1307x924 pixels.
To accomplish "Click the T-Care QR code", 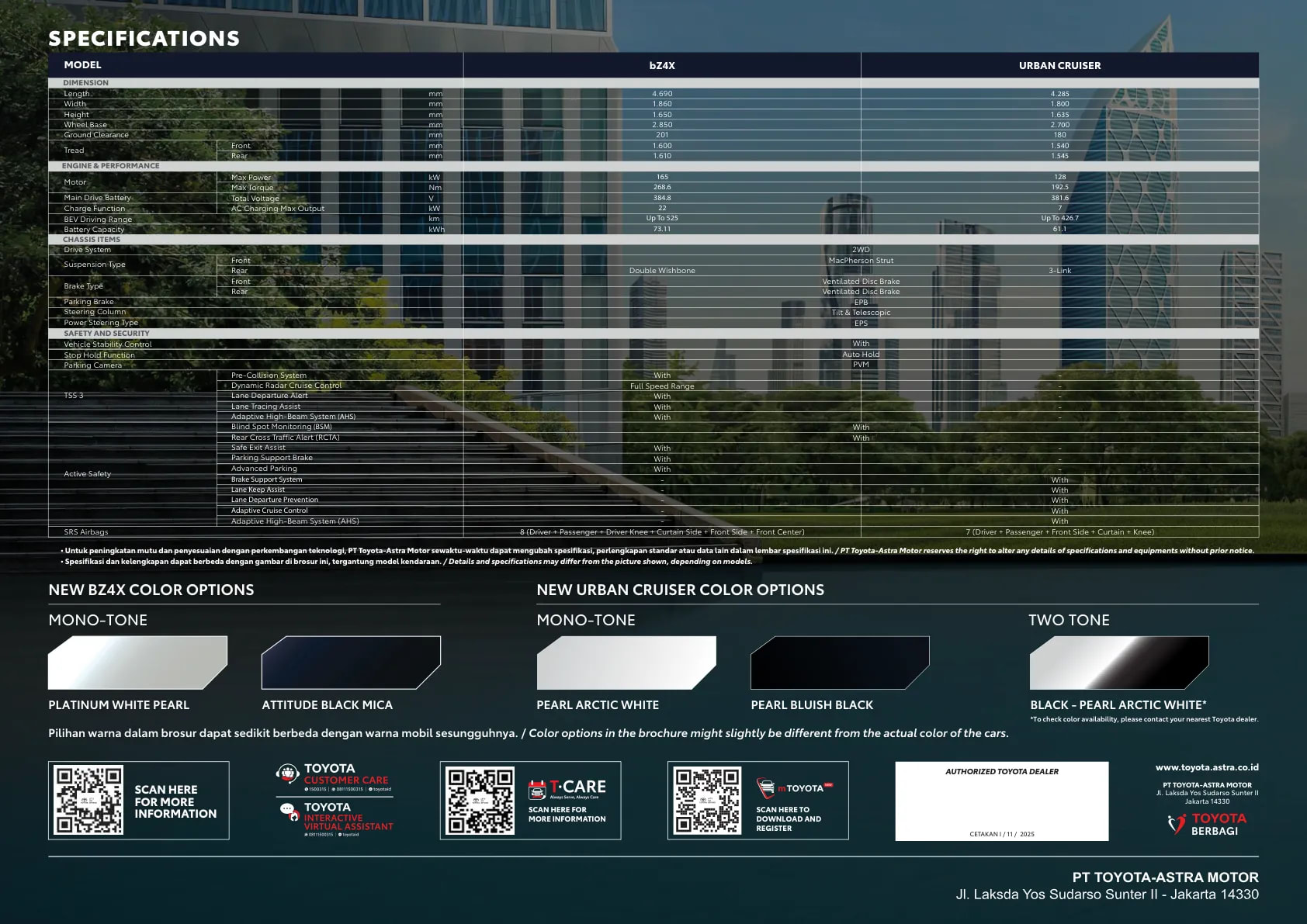I will (480, 800).
